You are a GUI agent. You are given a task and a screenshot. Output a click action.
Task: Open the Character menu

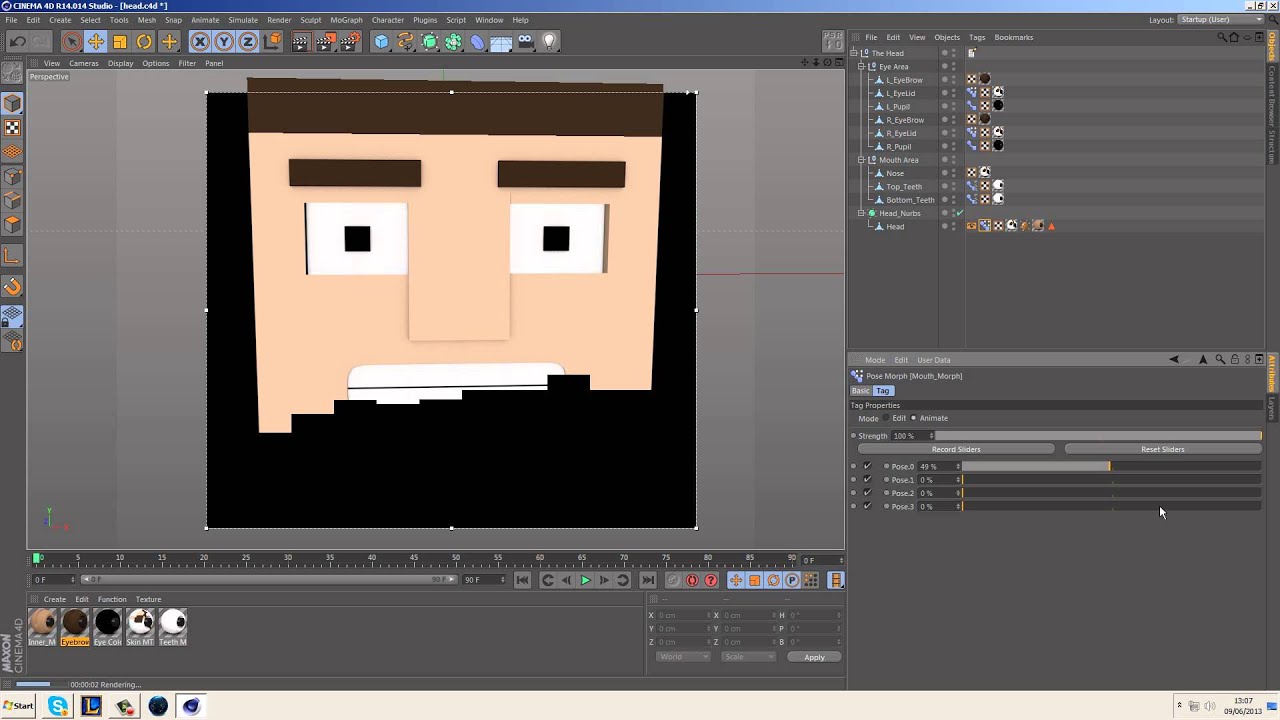(388, 20)
